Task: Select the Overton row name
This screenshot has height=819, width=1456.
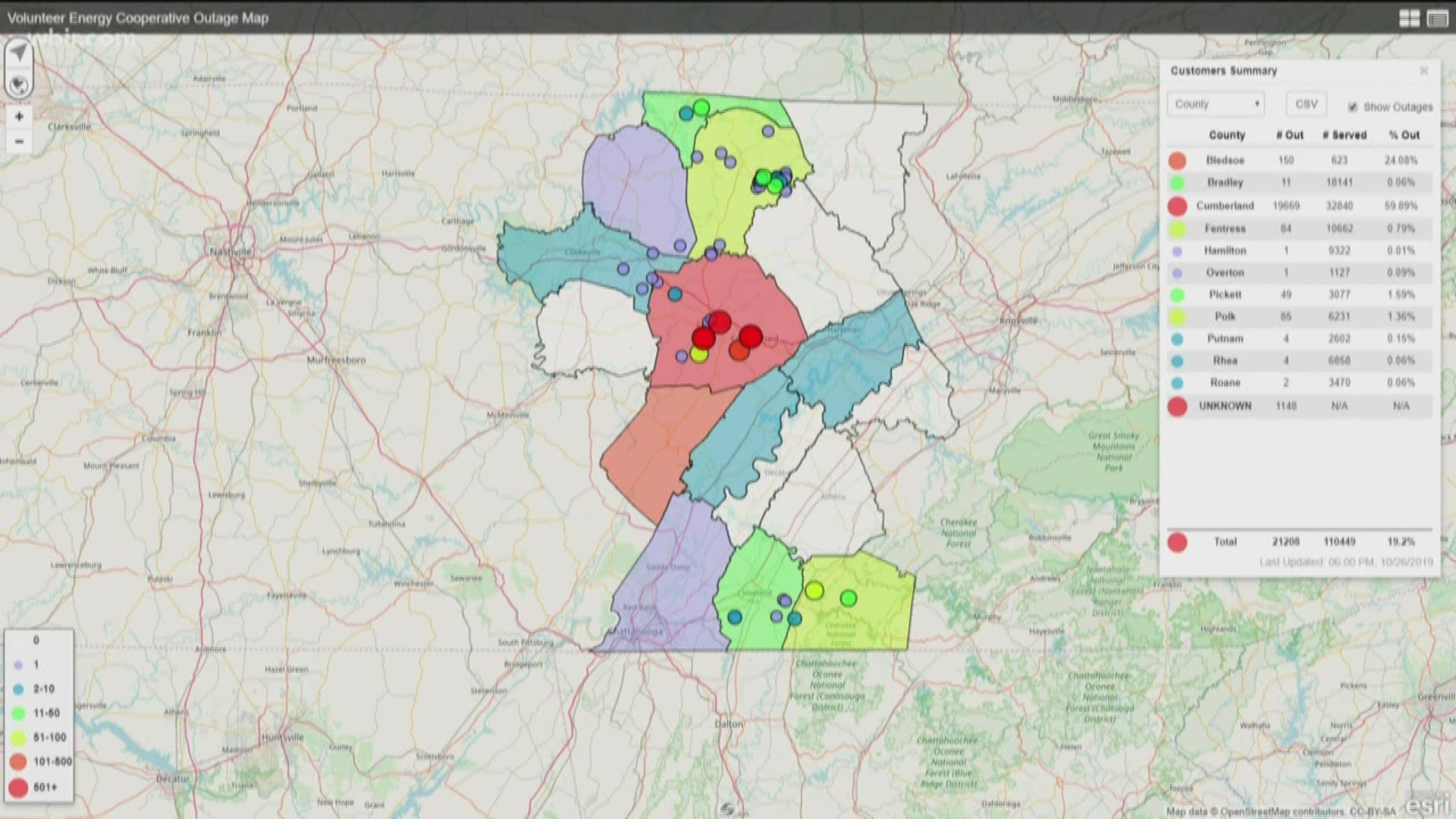Action: tap(1225, 272)
